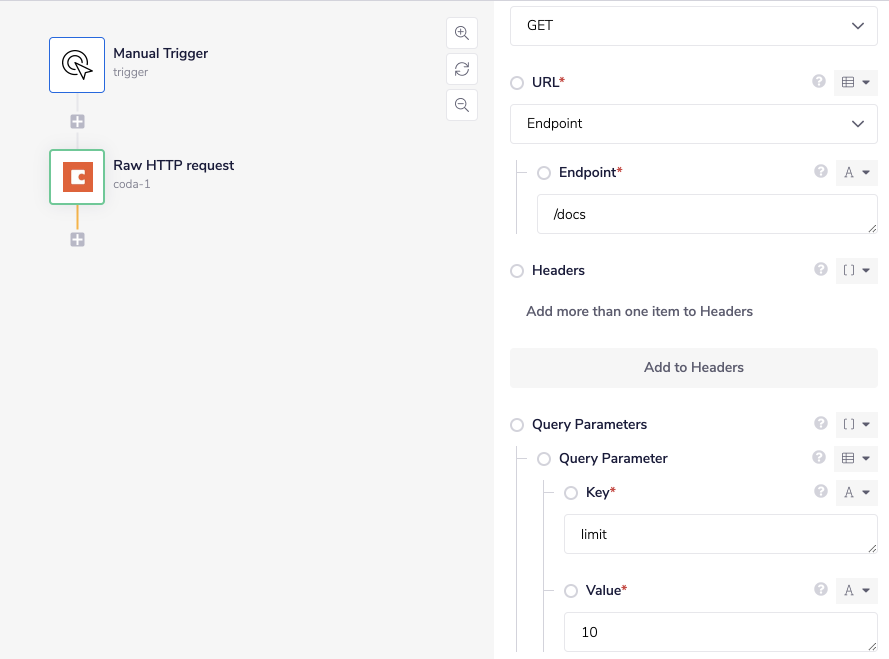Add step between trigger and HTTP request
This screenshot has width=889, height=659.
[77, 122]
